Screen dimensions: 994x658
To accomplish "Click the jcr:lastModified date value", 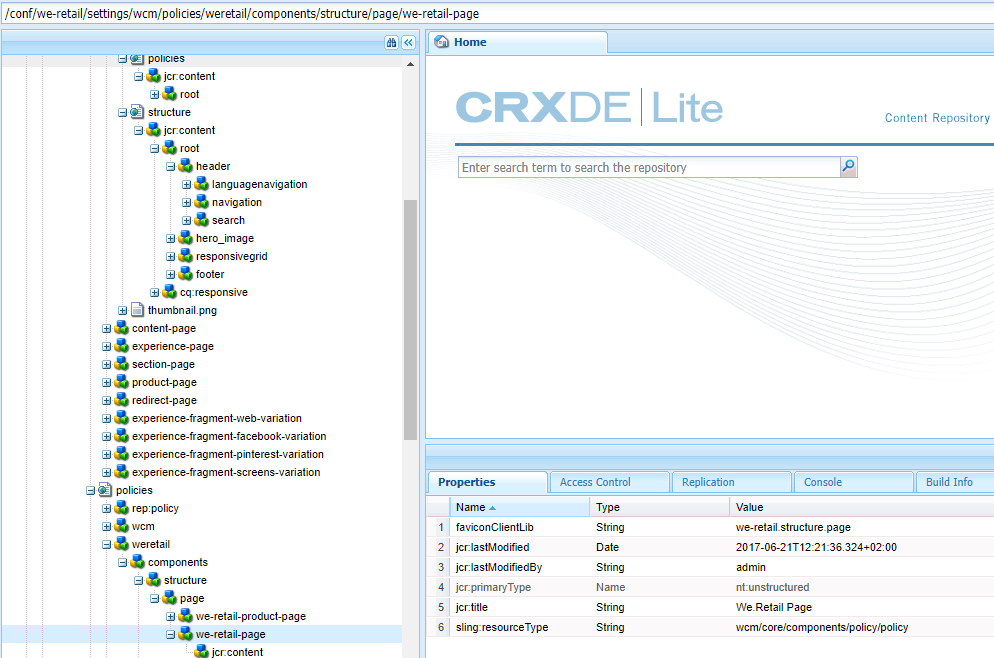I will click(x=816, y=547).
